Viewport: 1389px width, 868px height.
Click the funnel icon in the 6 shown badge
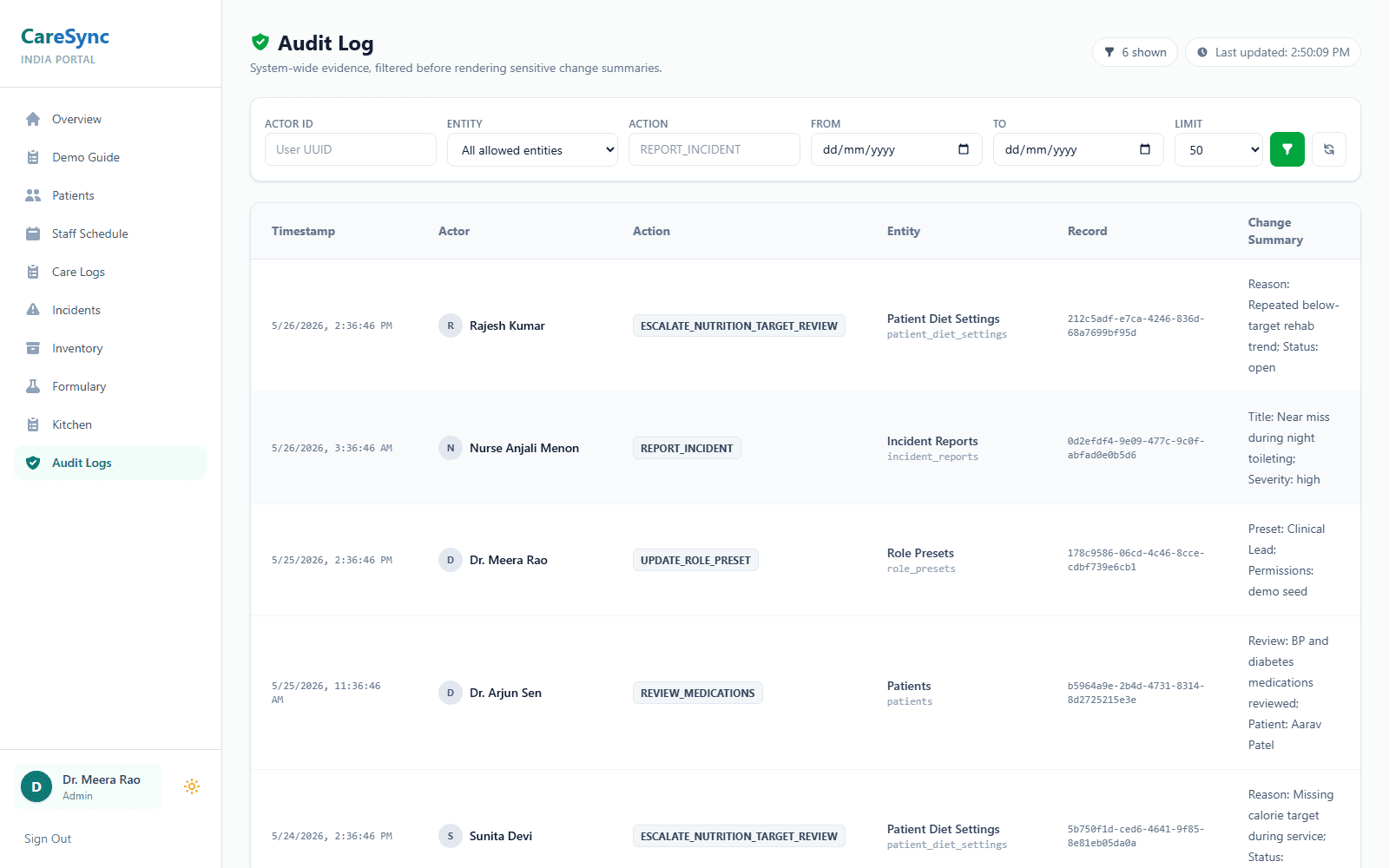tap(1109, 52)
